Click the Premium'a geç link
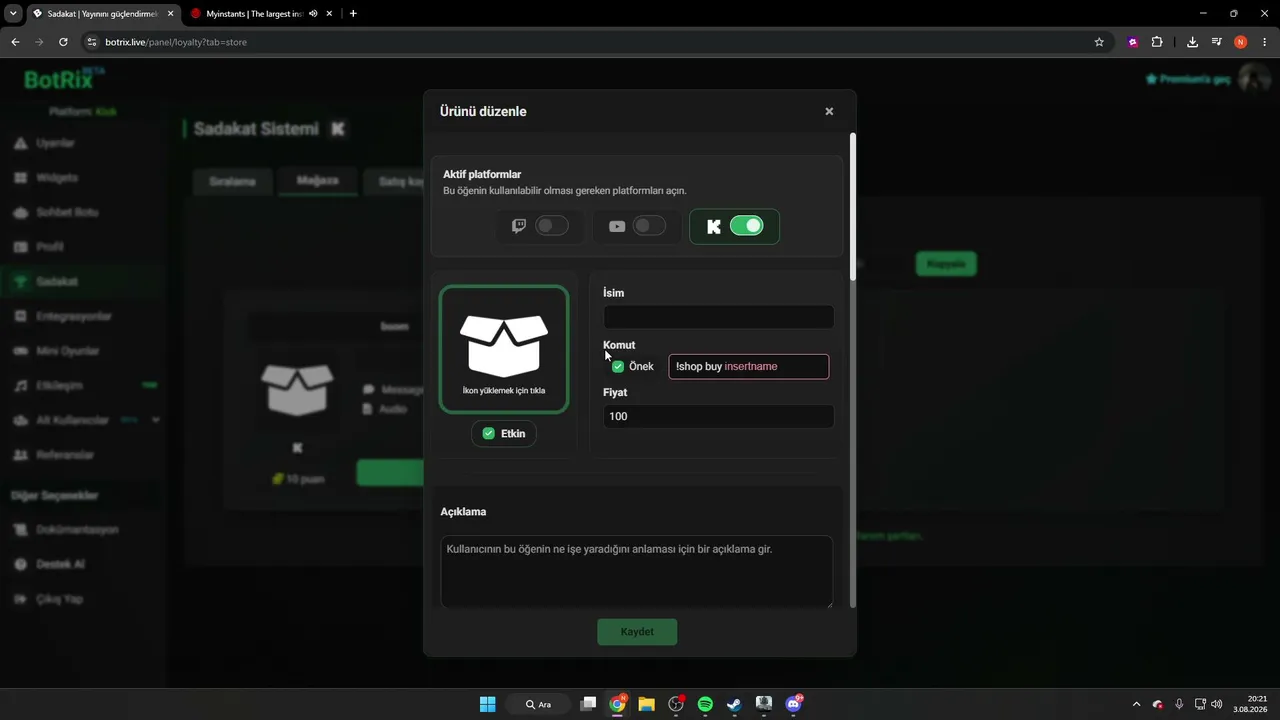The image size is (1280, 720). click(x=1188, y=79)
